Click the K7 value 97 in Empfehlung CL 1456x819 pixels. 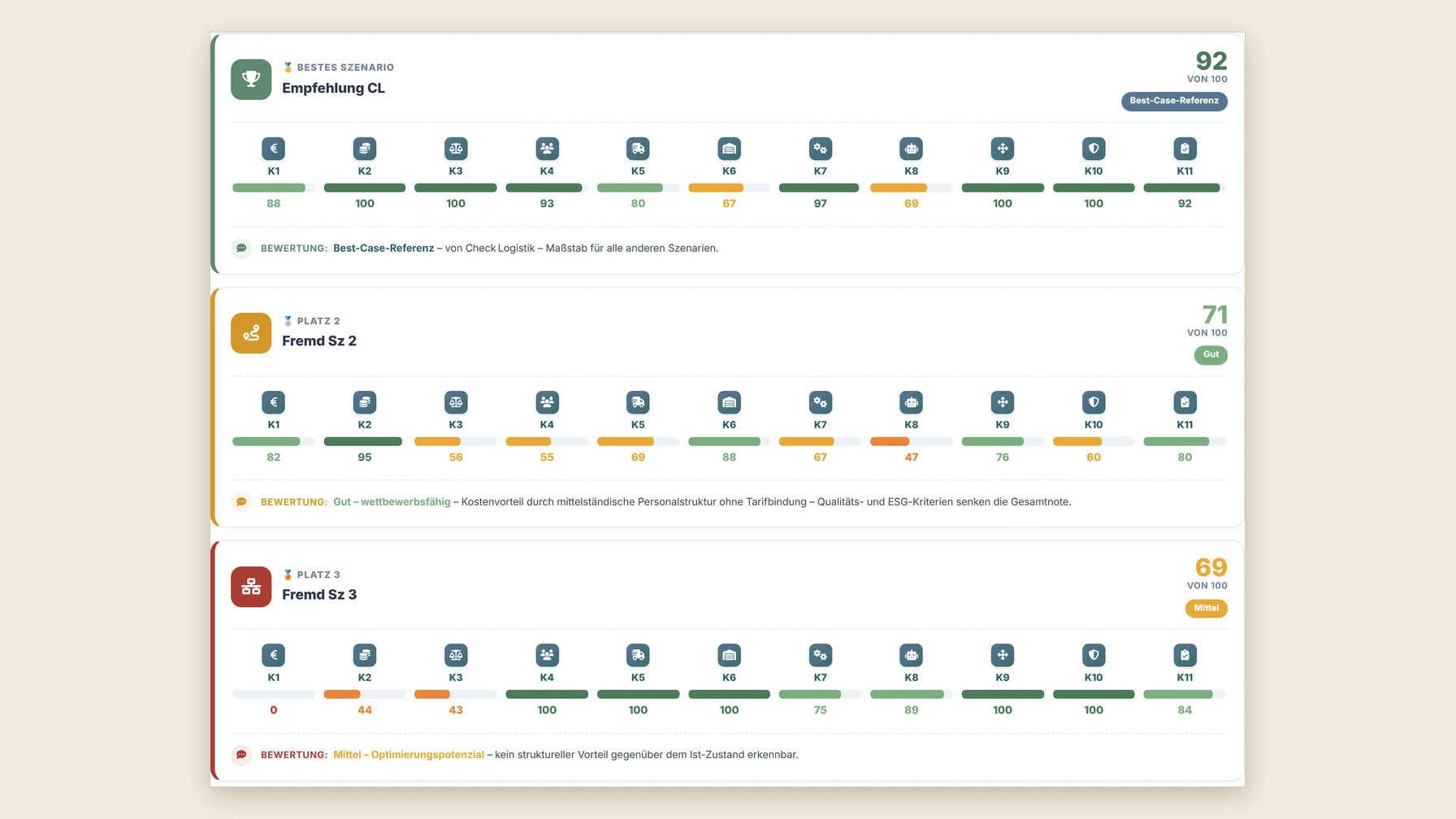tap(821, 204)
